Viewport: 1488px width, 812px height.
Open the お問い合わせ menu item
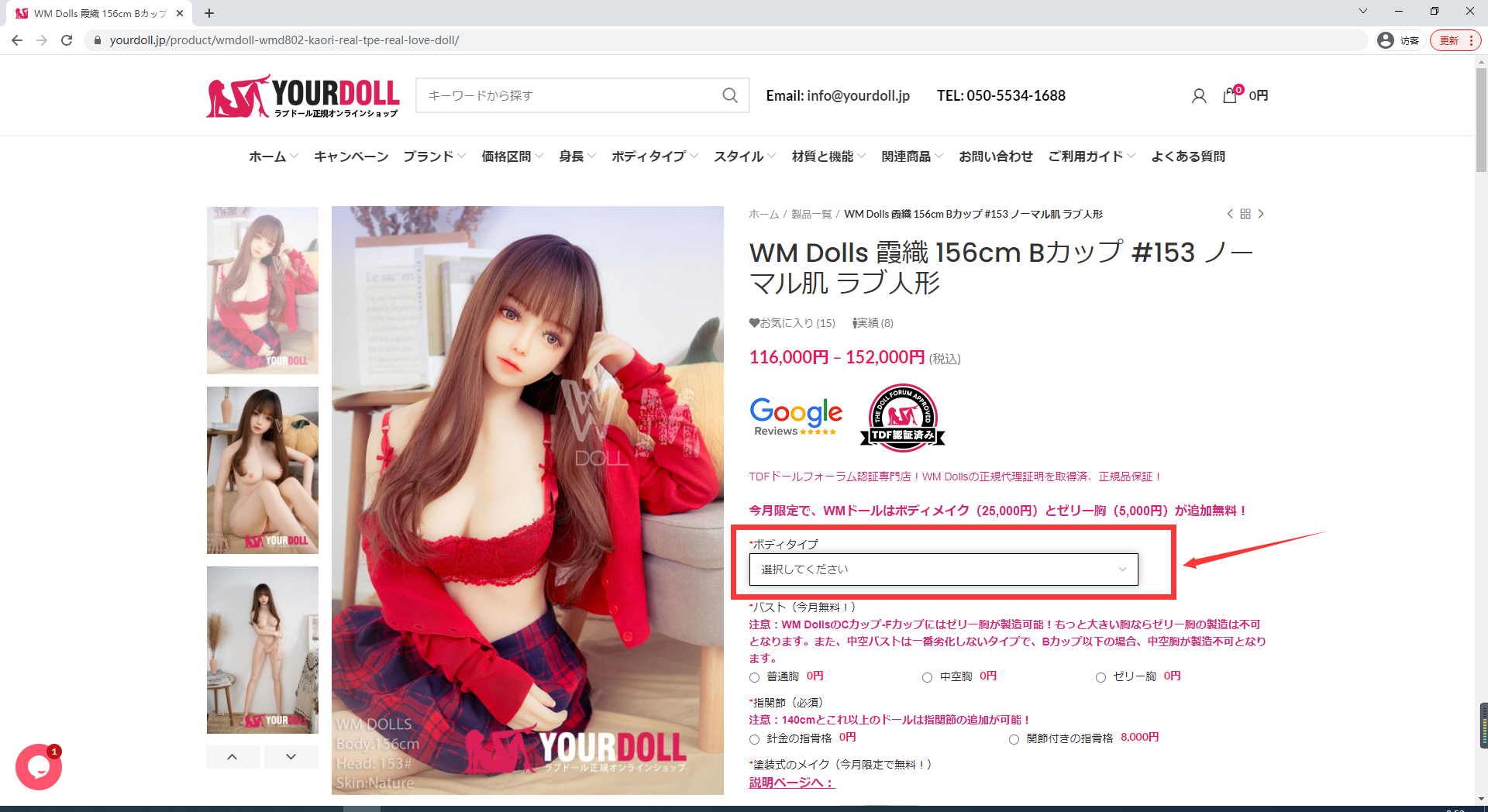[x=996, y=157]
